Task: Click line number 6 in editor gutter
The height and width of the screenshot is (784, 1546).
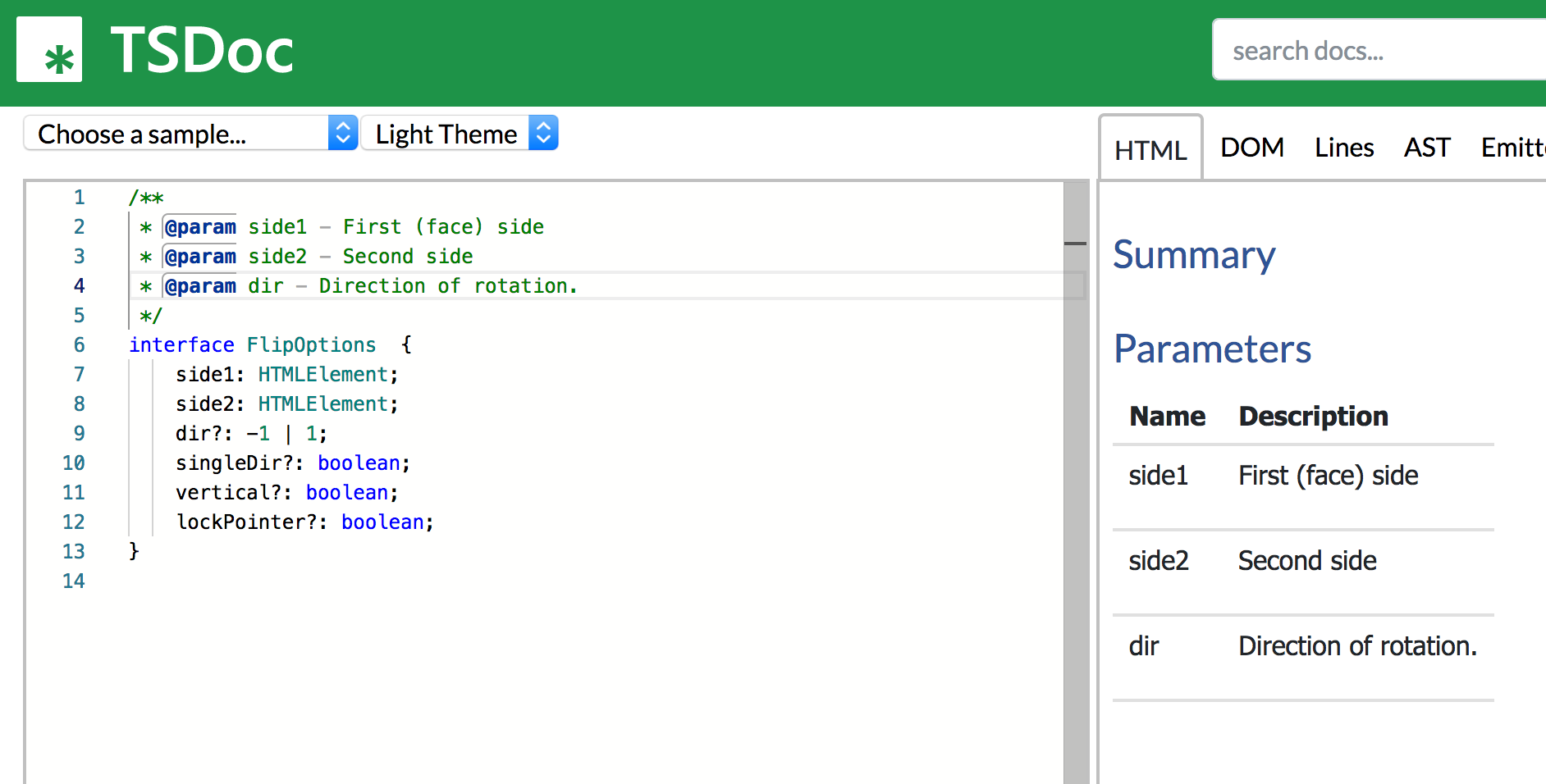Action: [79, 345]
